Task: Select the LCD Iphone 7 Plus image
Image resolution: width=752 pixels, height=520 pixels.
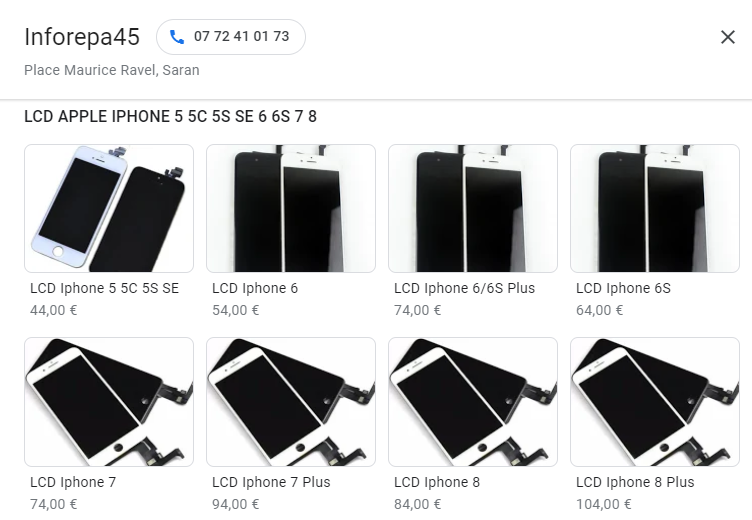Action: click(291, 402)
